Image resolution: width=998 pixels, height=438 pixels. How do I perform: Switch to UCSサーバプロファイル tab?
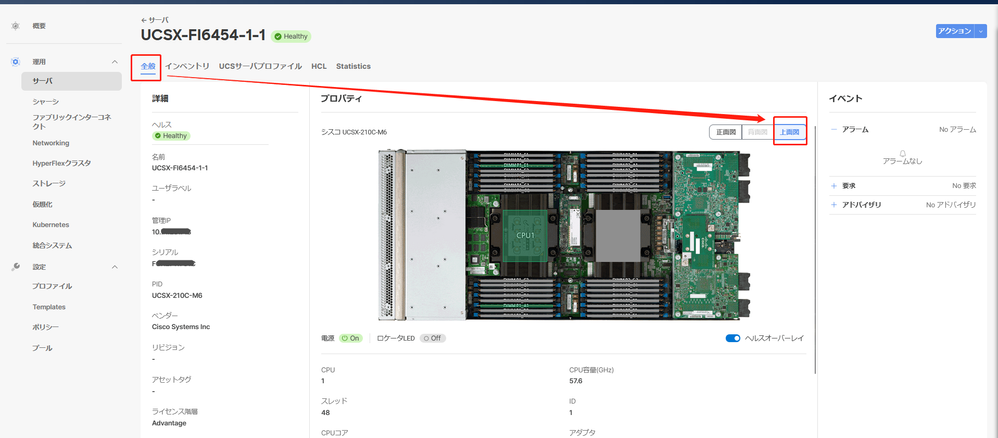pyautogui.click(x=260, y=66)
